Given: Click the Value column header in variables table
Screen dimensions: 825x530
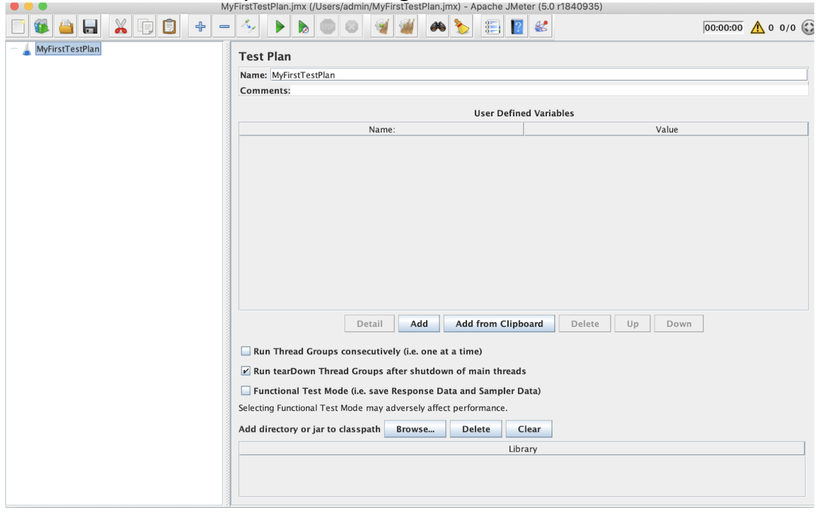Looking at the screenshot, I should point(666,129).
